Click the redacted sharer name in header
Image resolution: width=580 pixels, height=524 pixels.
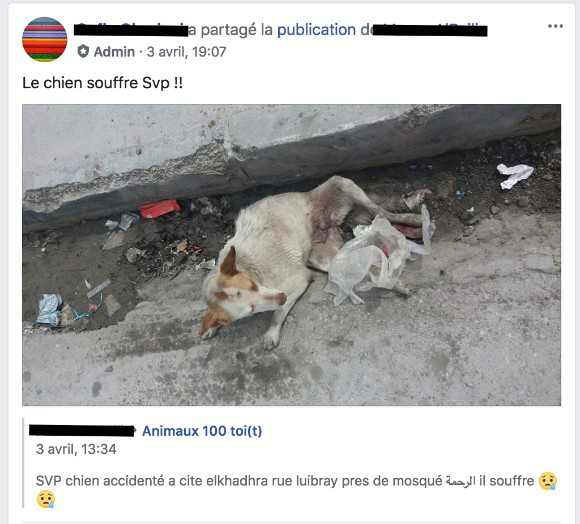[131, 30]
